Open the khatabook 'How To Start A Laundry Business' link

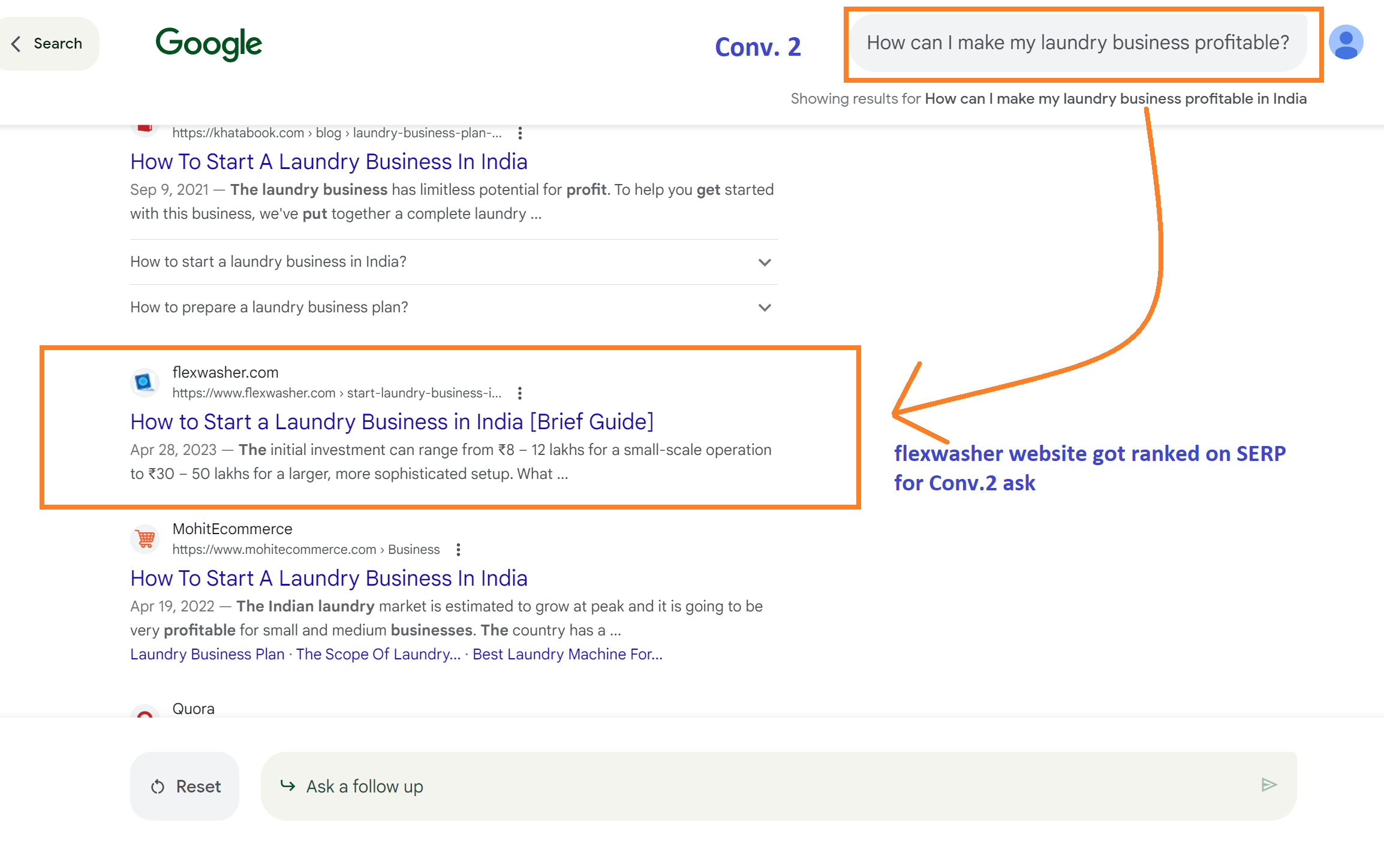[x=329, y=162]
